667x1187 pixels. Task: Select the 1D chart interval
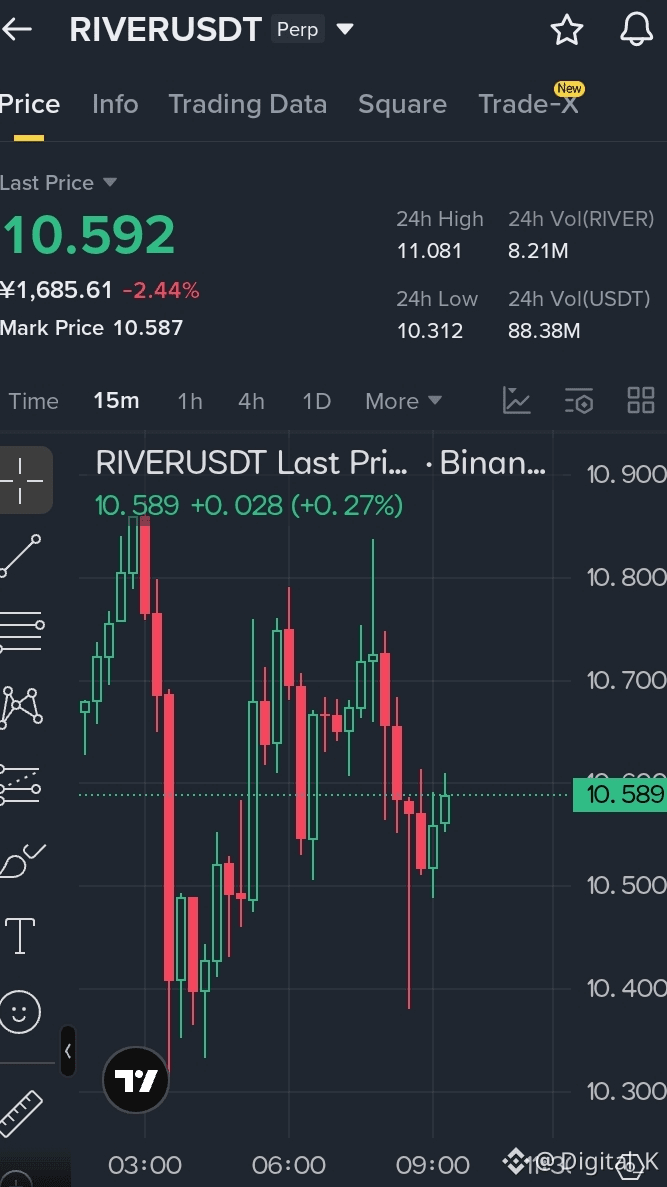[x=316, y=400]
